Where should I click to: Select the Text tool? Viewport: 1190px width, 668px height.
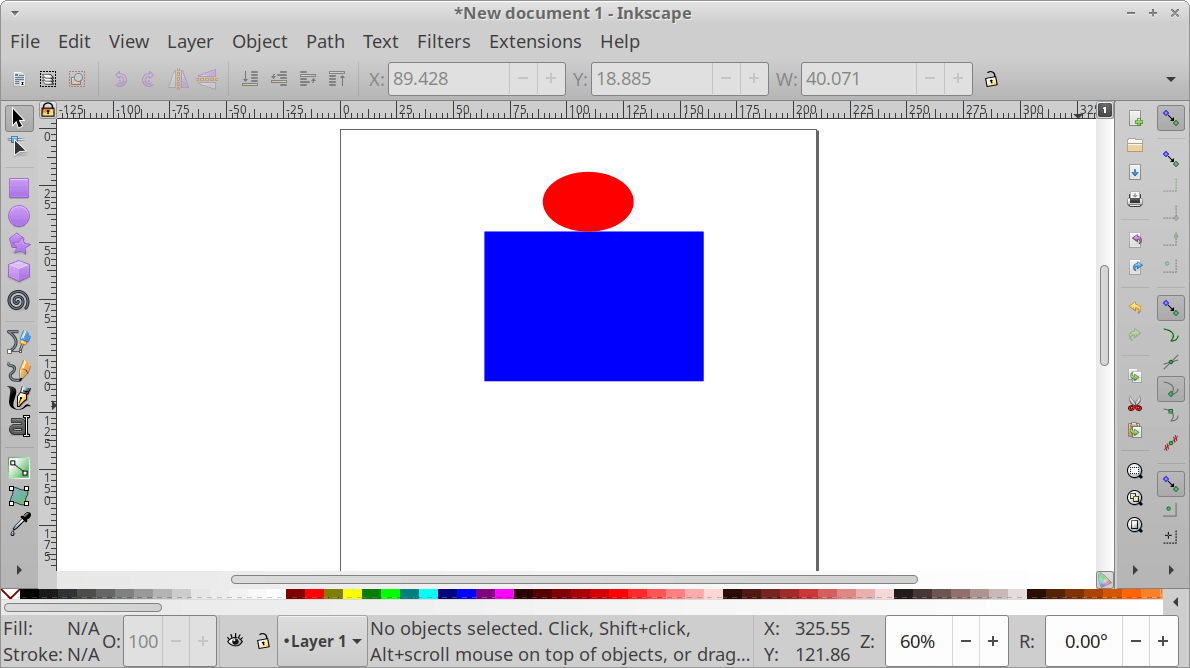19,426
